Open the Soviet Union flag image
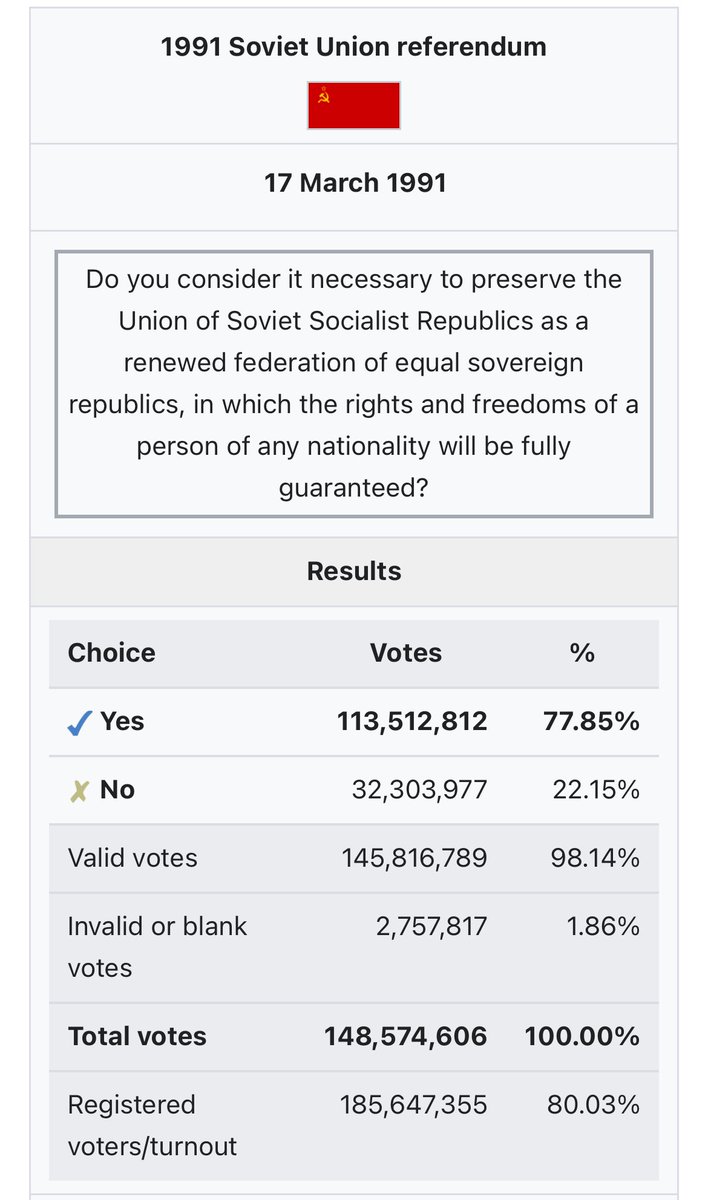The width and height of the screenshot is (708, 1200). point(354,106)
